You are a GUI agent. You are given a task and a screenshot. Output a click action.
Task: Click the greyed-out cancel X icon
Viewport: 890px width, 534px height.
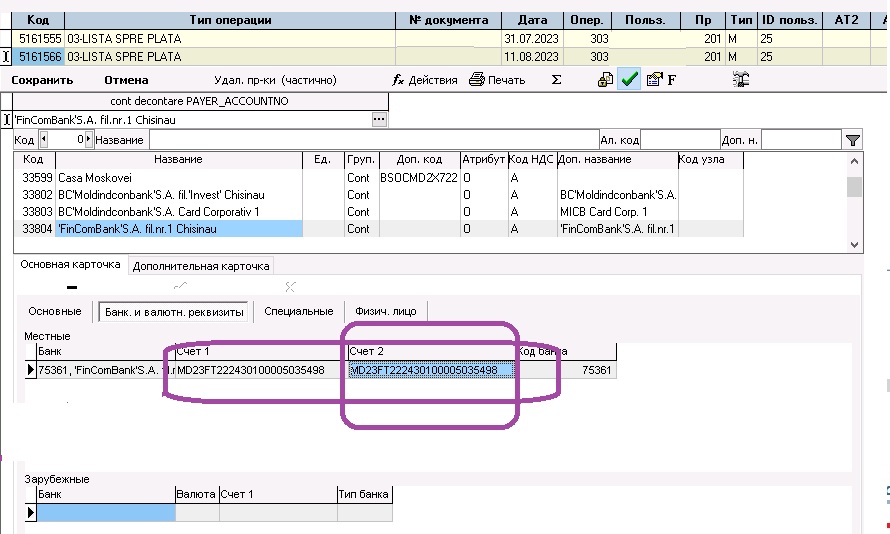point(290,287)
